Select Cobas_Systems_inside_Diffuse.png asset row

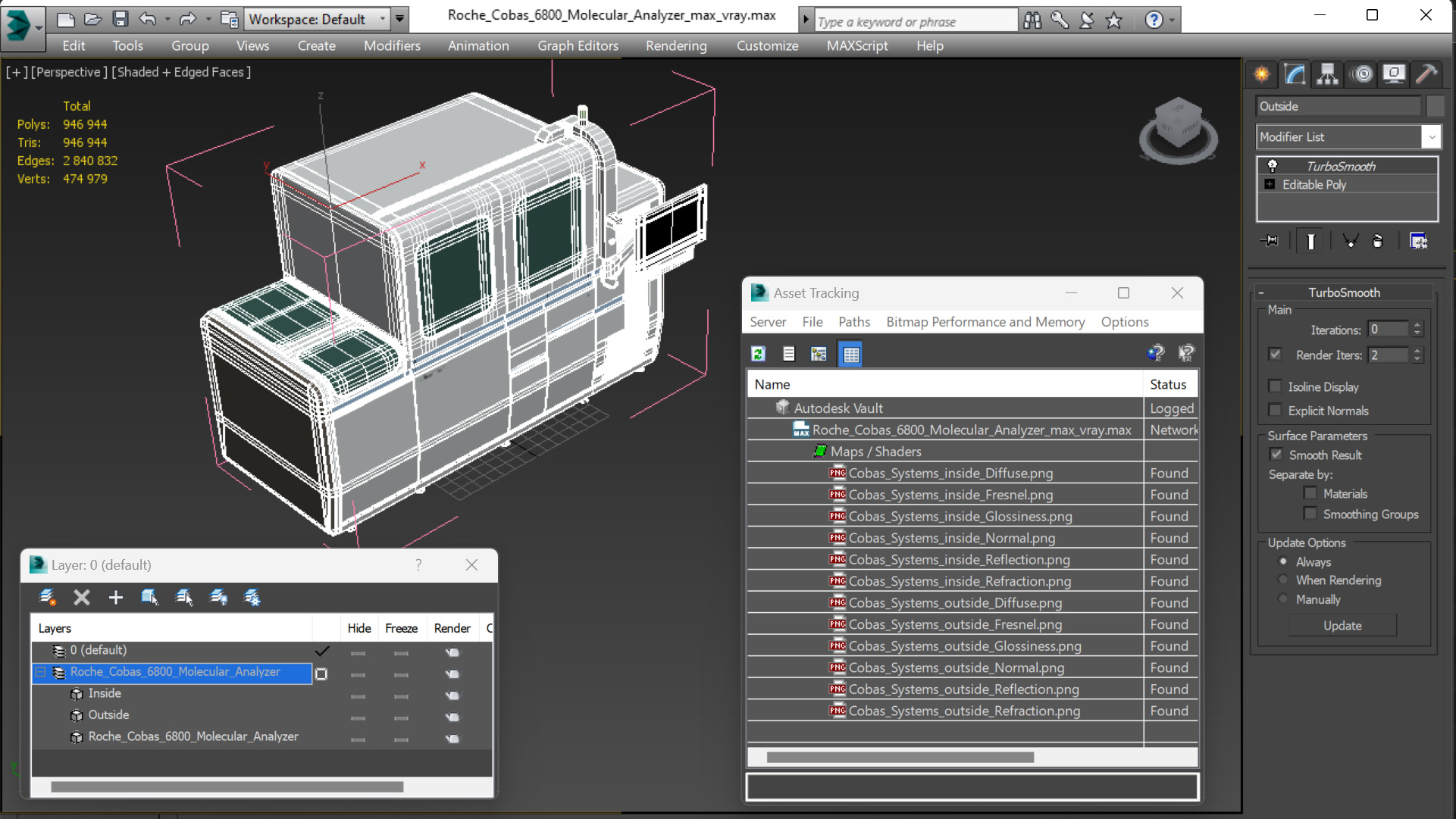click(972, 473)
